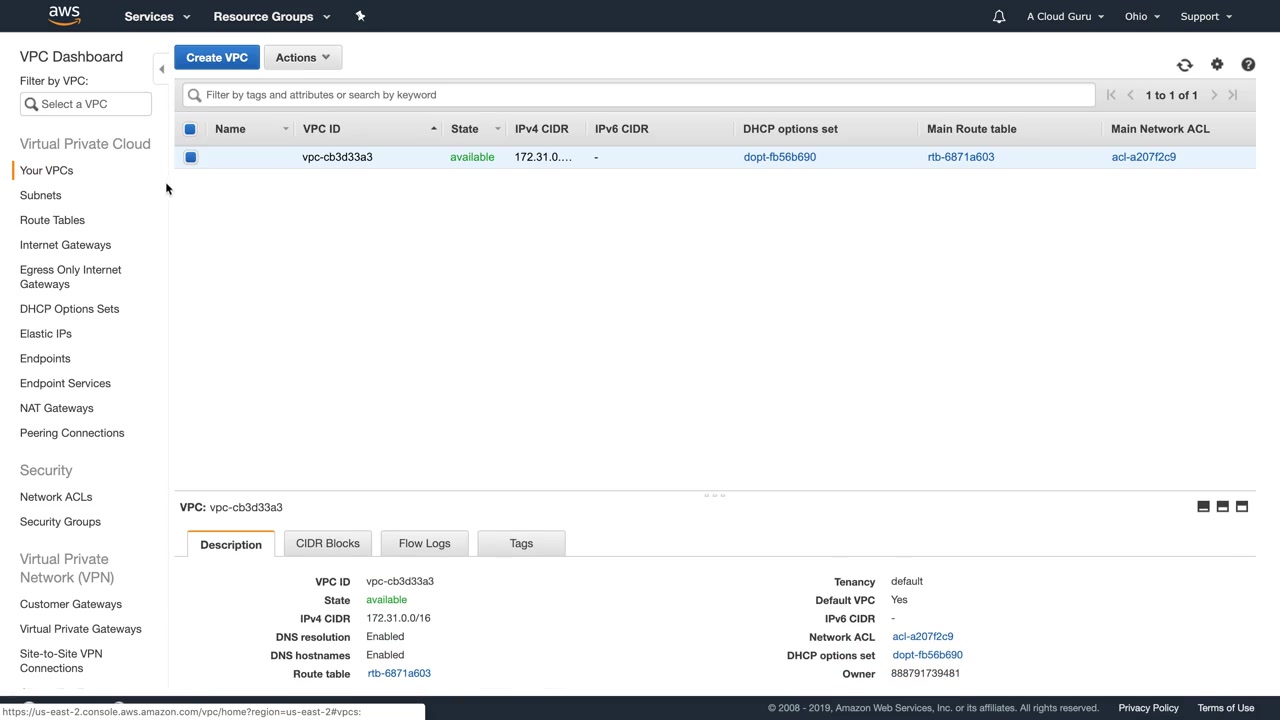Toggle the select-all checkbox in table header
Viewport: 1280px width, 720px height.
coord(190,129)
